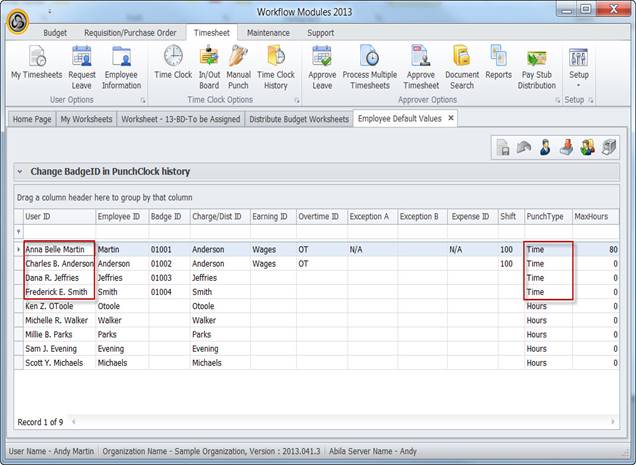Open the In/Out Board
The width and height of the screenshot is (636, 465).
point(209,65)
